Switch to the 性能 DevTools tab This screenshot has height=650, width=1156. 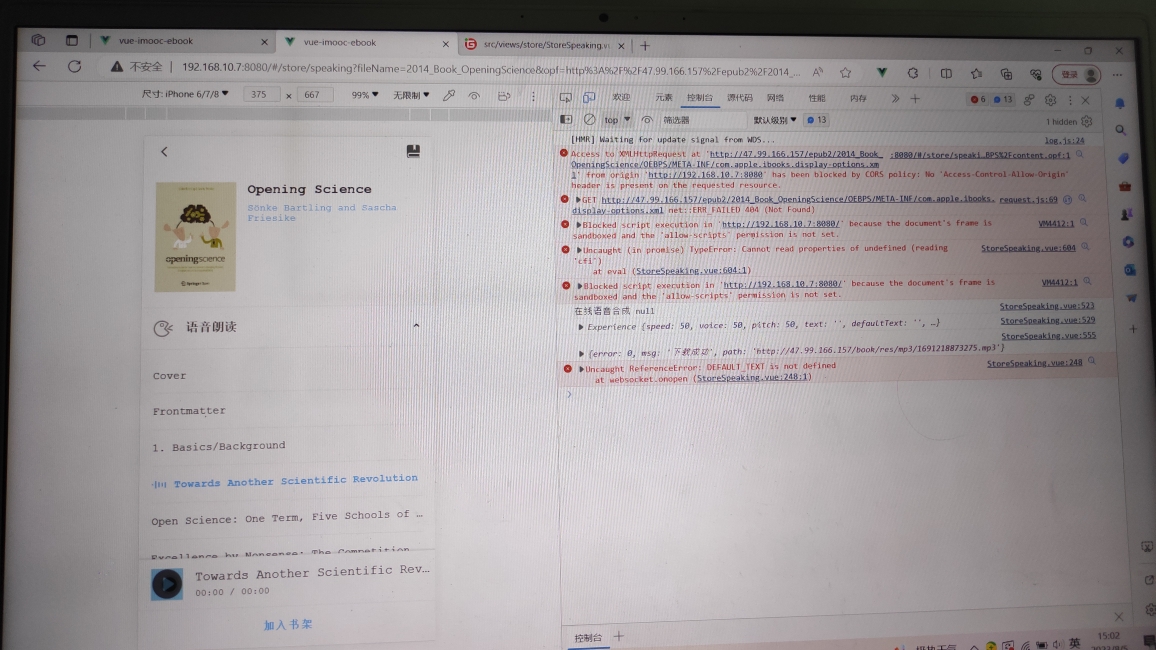point(816,98)
